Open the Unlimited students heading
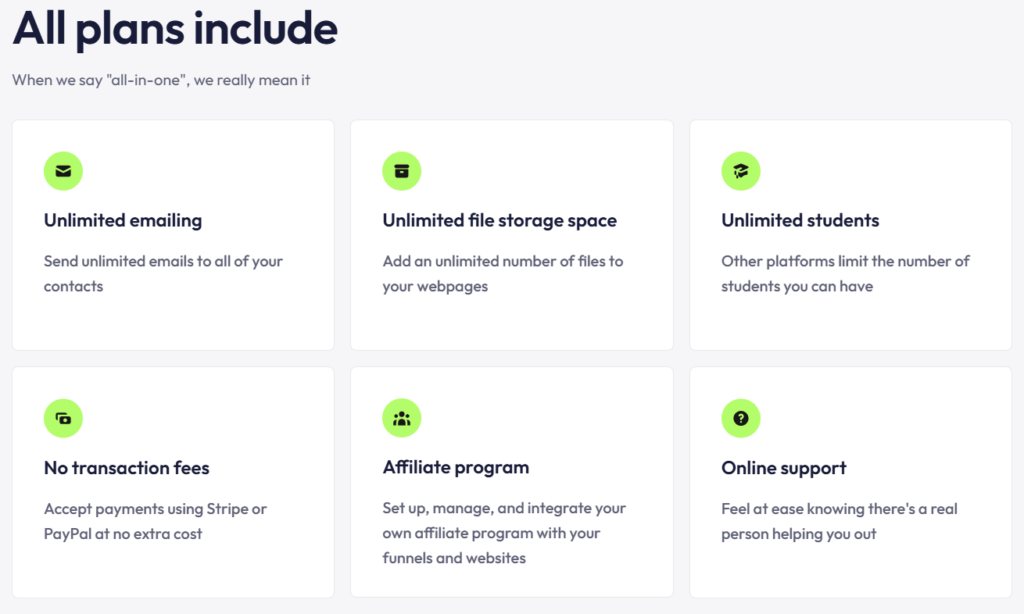This screenshot has width=1024, height=614. click(800, 220)
